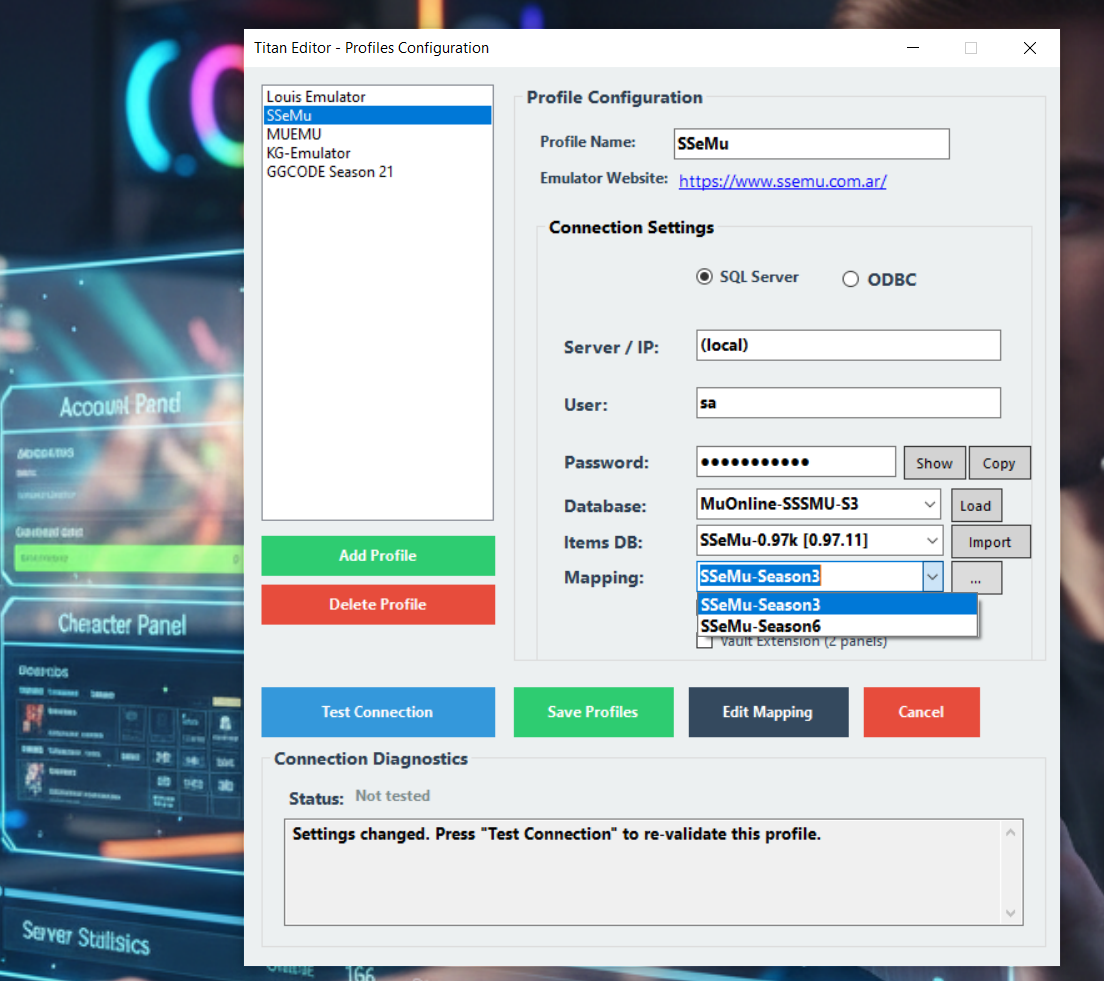Click the Server / IP input field
This screenshot has width=1104, height=981.
(x=848, y=344)
